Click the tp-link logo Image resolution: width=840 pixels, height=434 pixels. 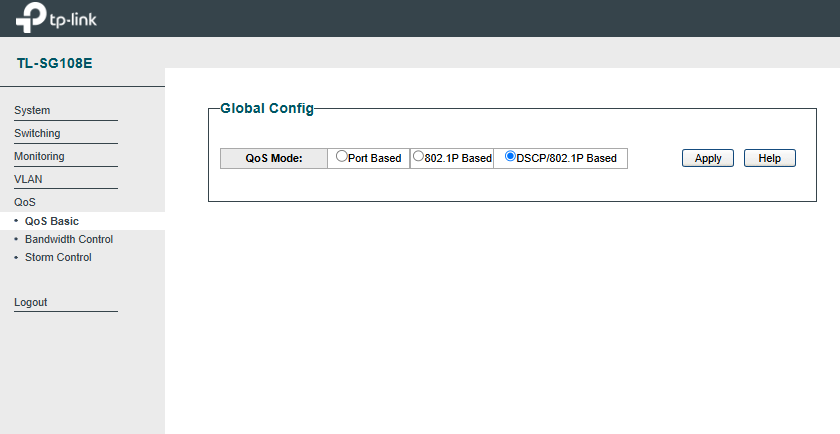(56, 18)
